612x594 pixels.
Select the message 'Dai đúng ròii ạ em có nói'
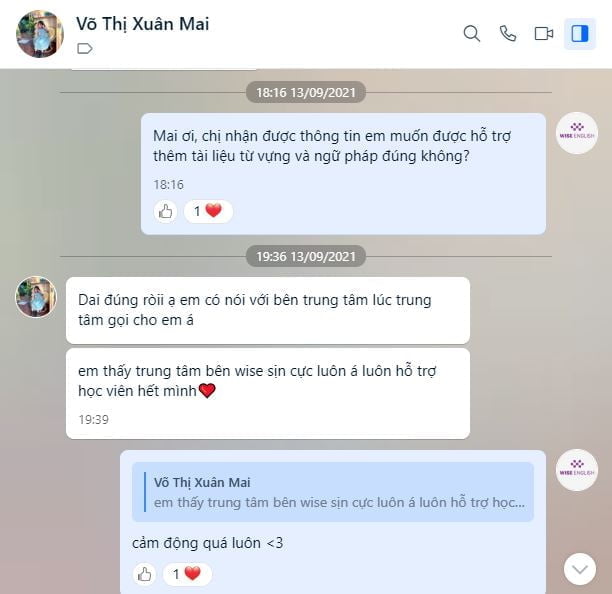(268, 311)
